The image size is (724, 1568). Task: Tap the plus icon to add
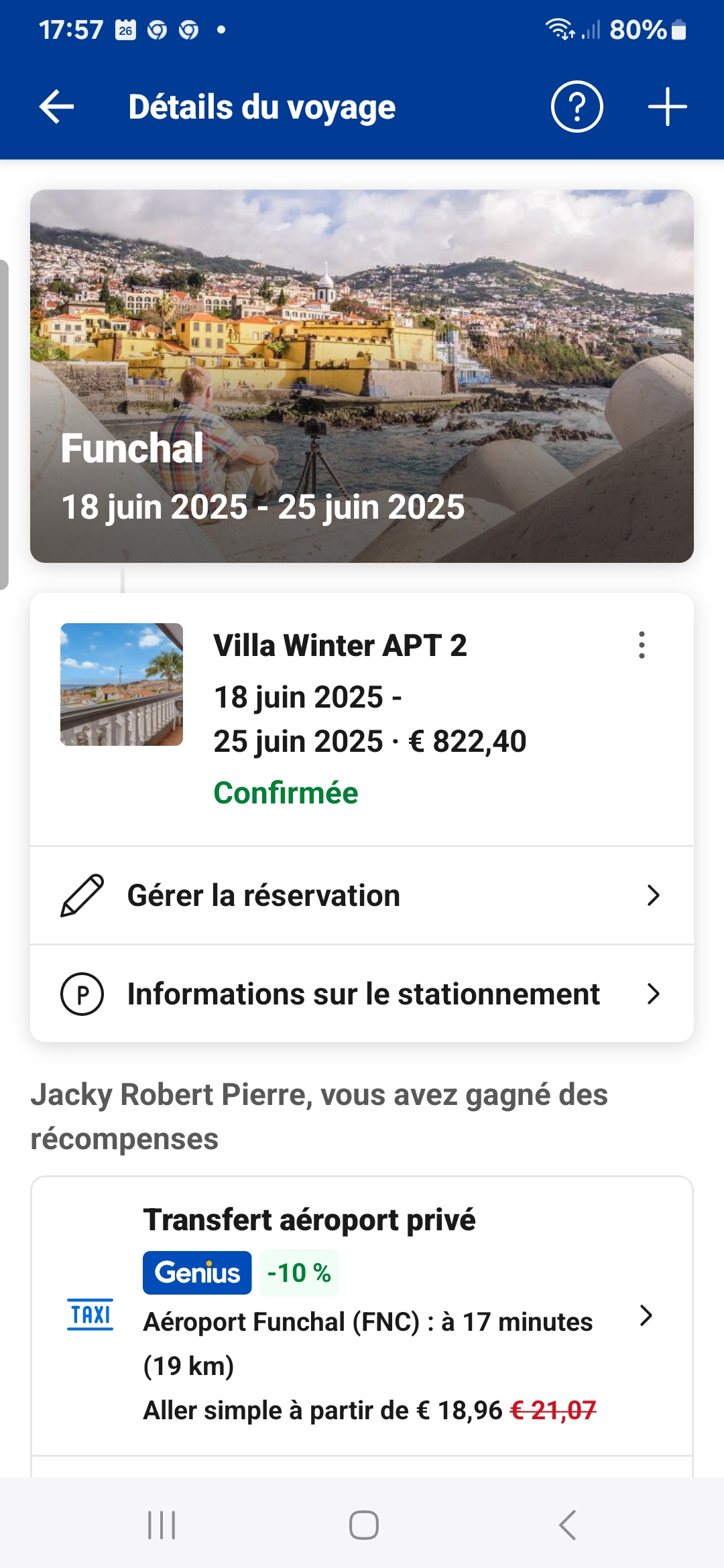(667, 107)
